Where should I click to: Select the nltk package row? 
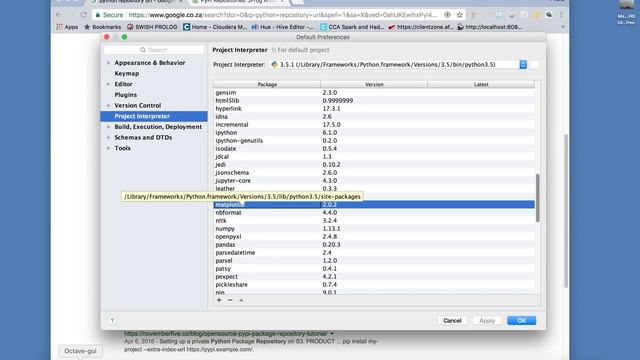(x=374, y=220)
